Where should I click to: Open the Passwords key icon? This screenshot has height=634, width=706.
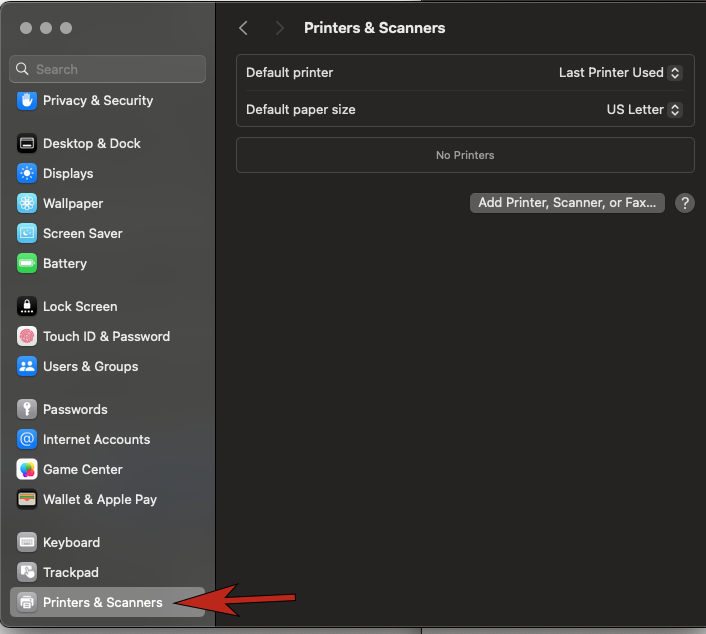(27, 409)
